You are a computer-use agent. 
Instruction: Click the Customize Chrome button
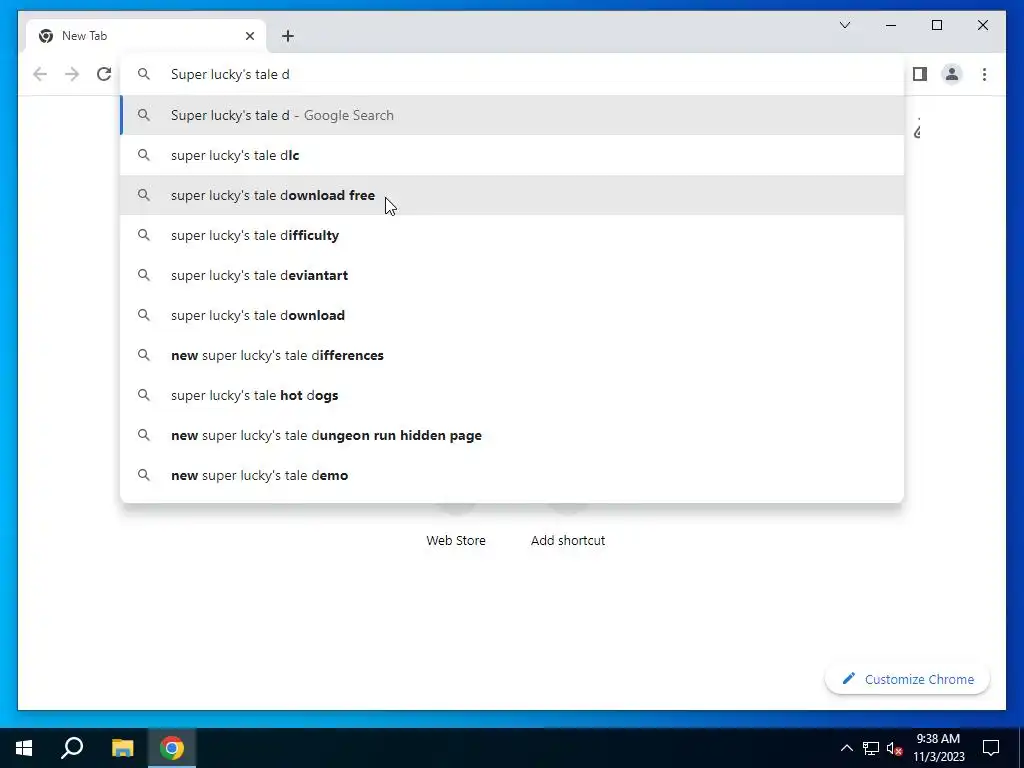tap(907, 679)
